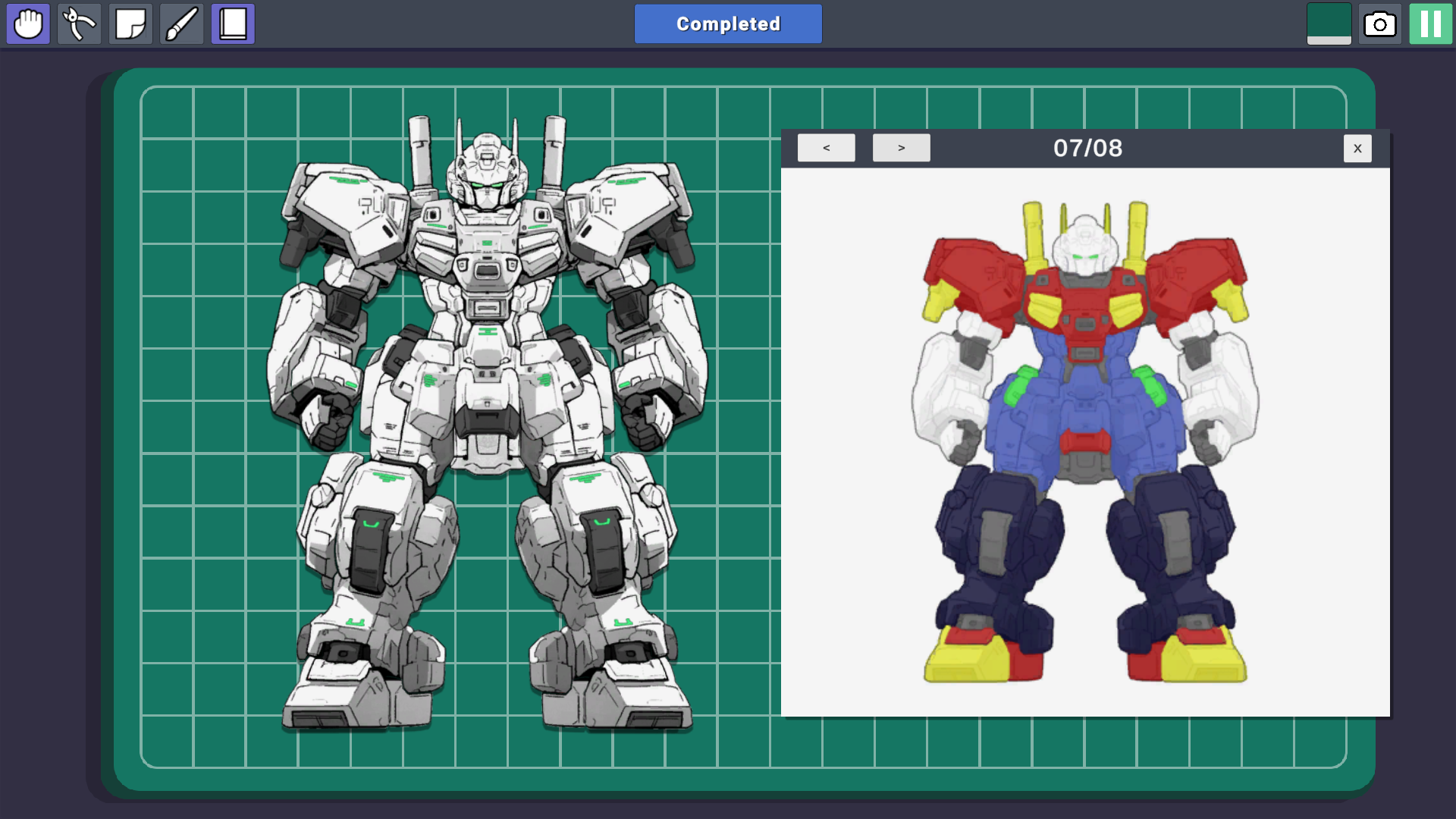Go to previous manual page
Screen dimensions: 1456x819
pos(826,148)
